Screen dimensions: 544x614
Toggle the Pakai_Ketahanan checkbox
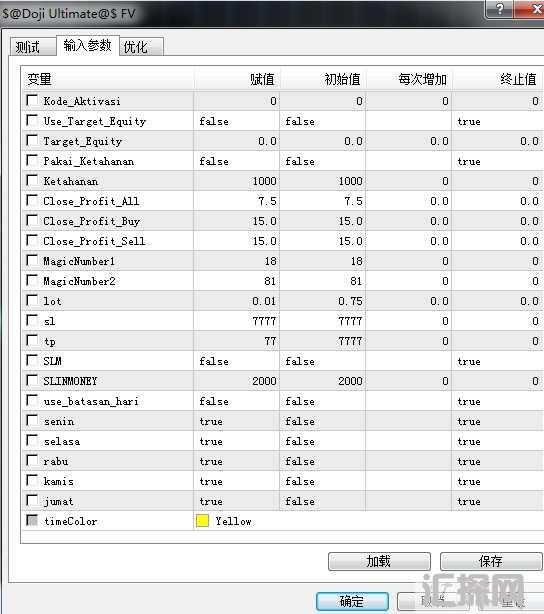(x=32, y=160)
